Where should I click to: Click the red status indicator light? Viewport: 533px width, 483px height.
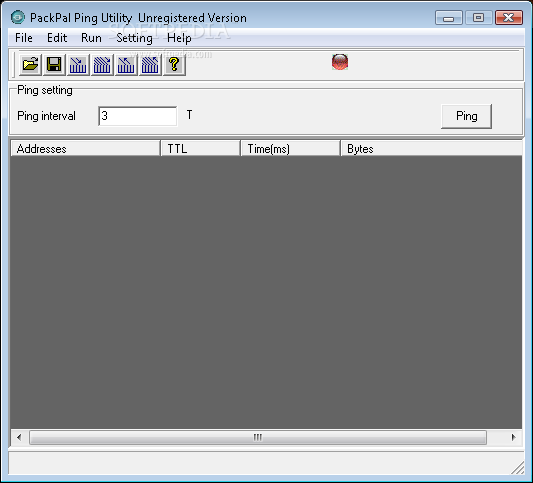[x=340, y=62]
